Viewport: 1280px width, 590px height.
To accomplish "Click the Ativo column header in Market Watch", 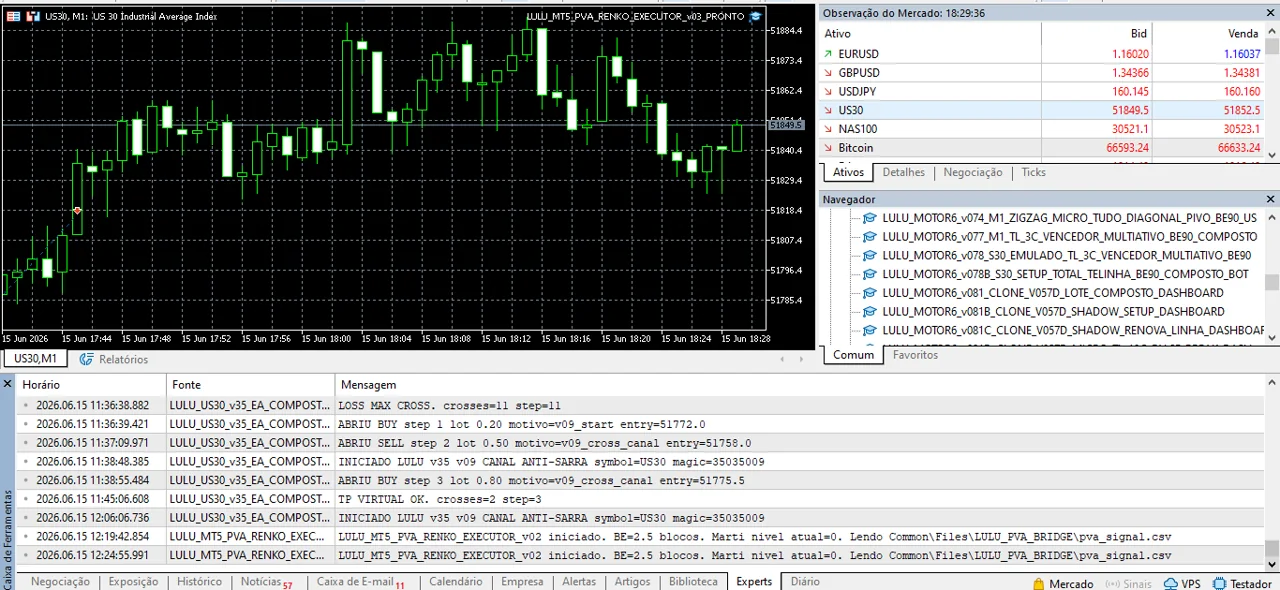I will [930, 34].
